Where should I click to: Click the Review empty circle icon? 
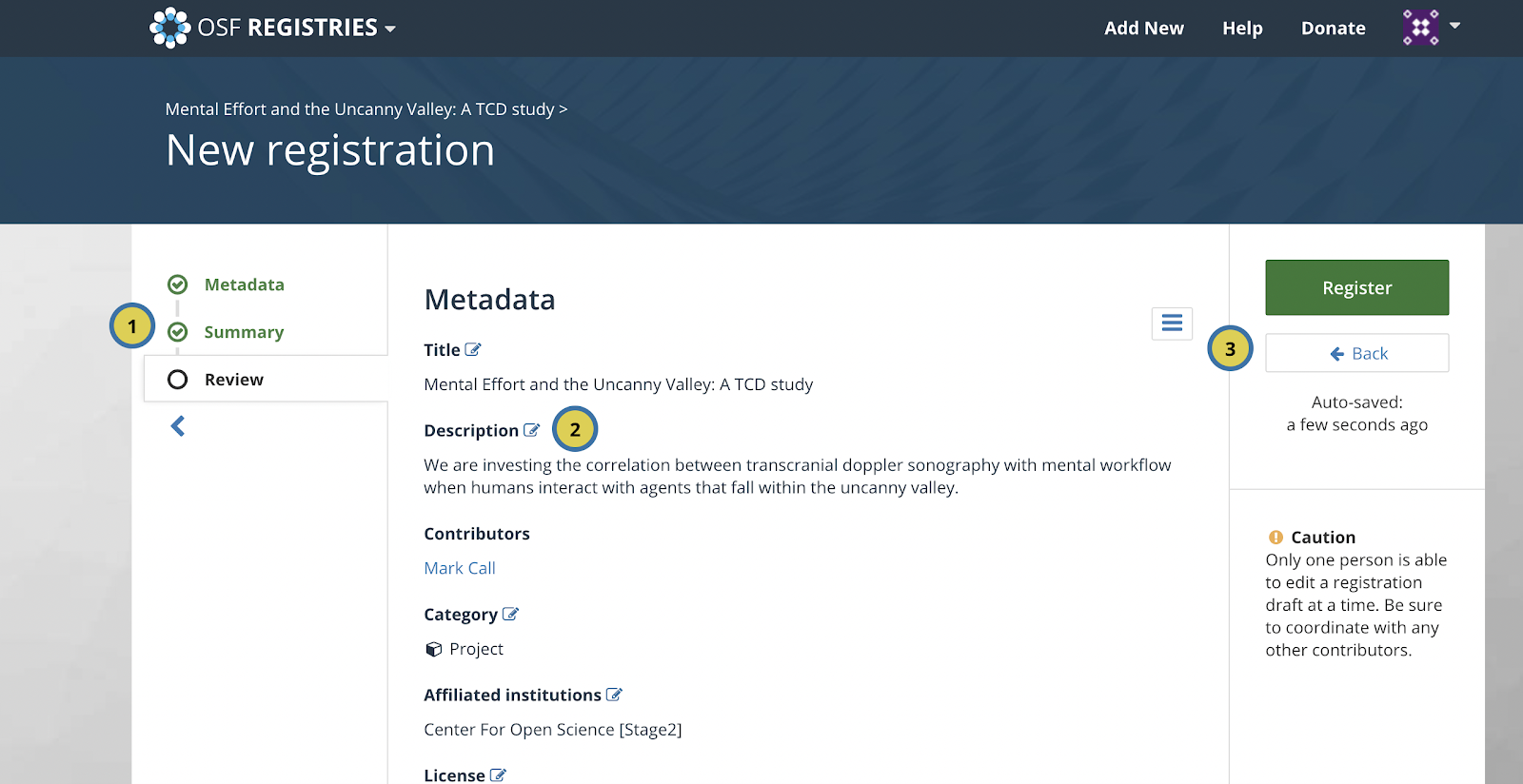177,380
